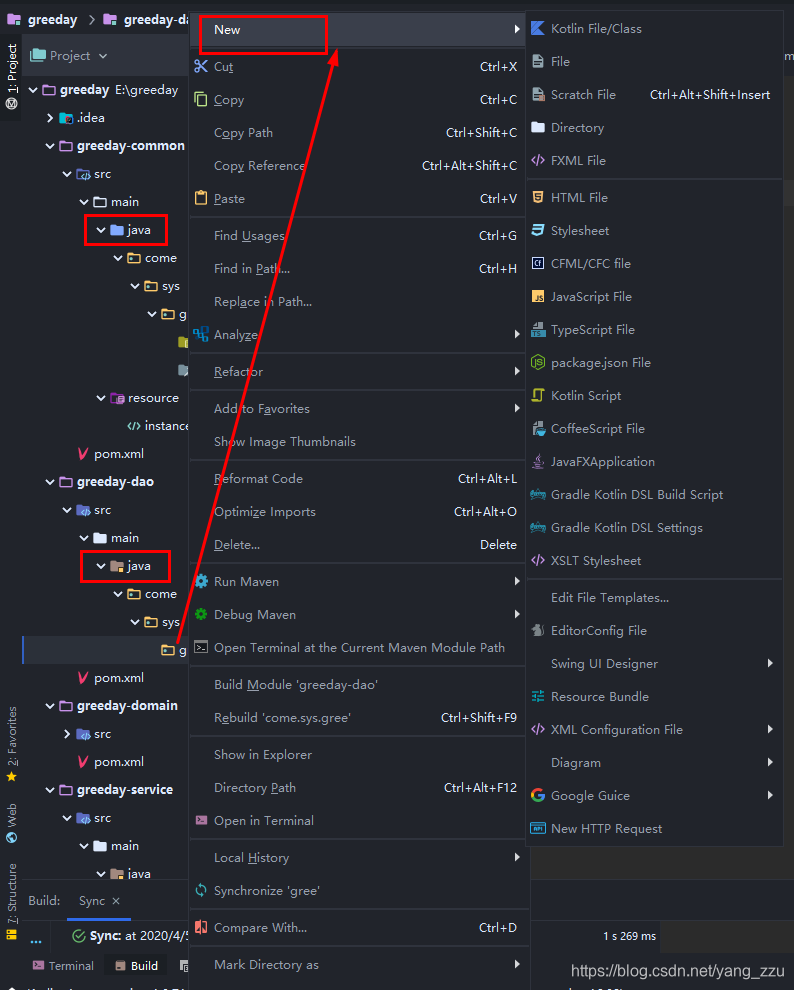Collapse the resource folder node
The height and width of the screenshot is (990, 794).
(x=101, y=398)
